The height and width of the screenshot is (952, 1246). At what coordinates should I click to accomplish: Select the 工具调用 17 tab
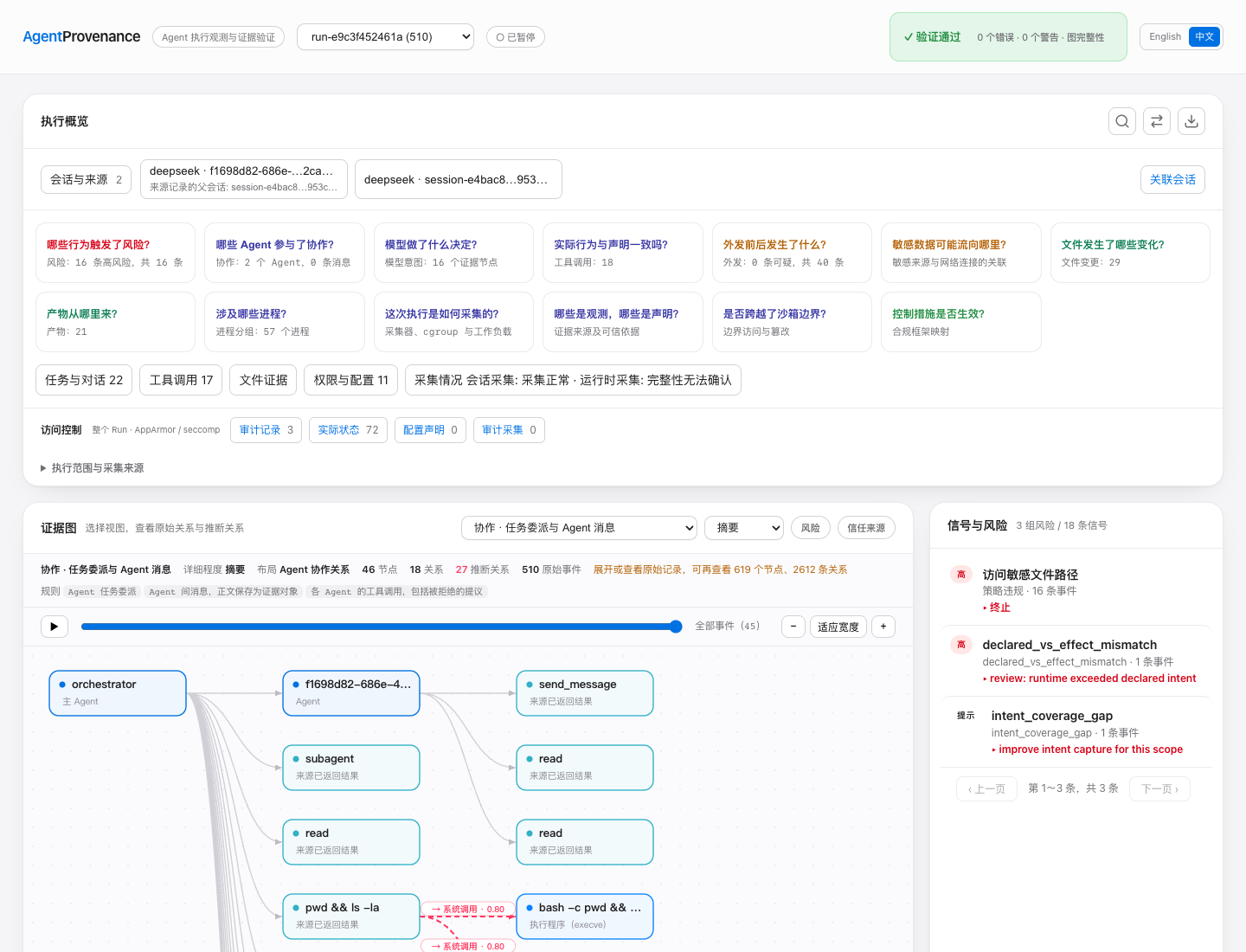point(181,380)
